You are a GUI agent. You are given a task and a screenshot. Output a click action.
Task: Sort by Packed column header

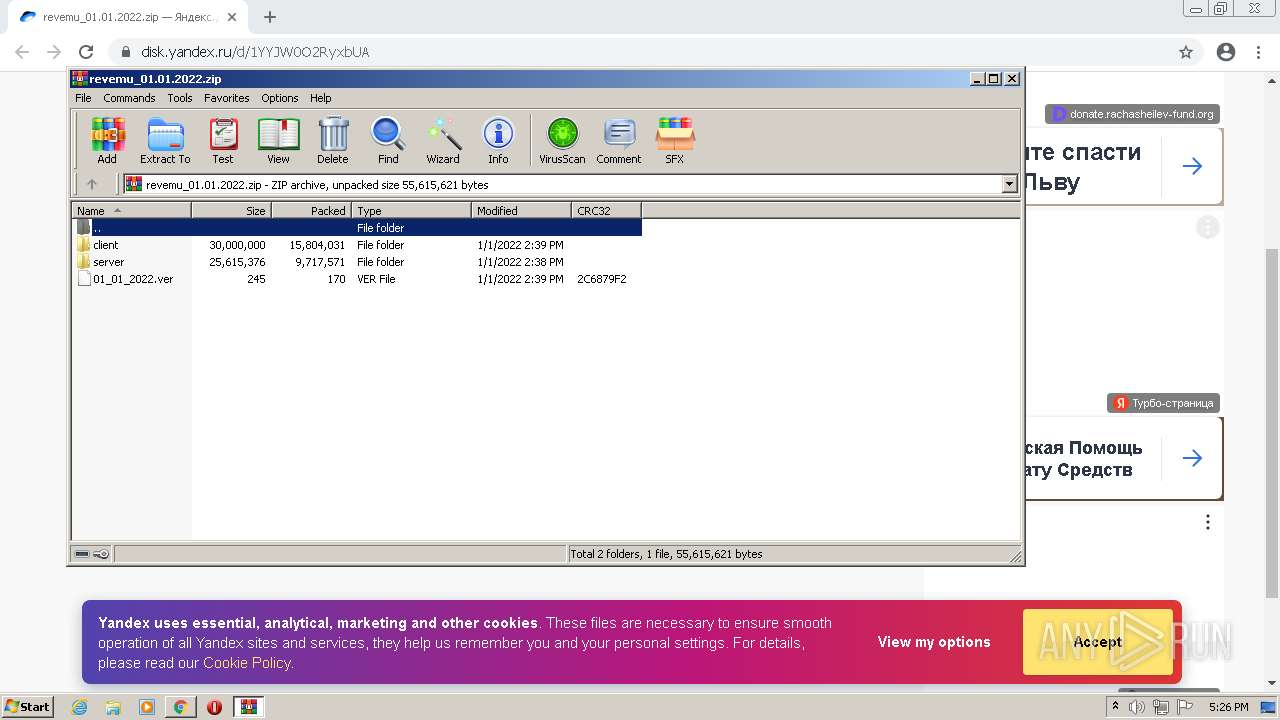click(311, 210)
